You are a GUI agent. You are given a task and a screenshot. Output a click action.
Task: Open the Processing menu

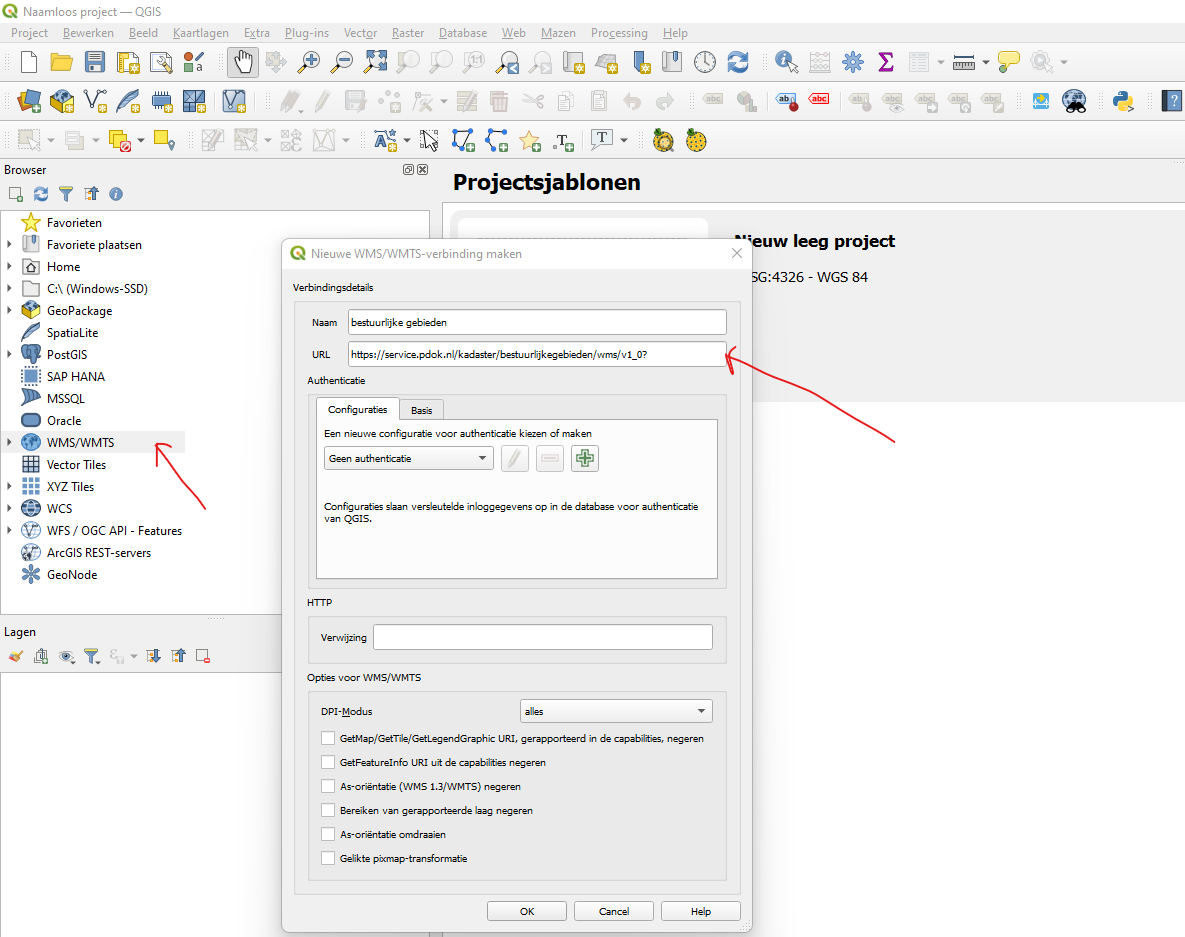pos(619,32)
